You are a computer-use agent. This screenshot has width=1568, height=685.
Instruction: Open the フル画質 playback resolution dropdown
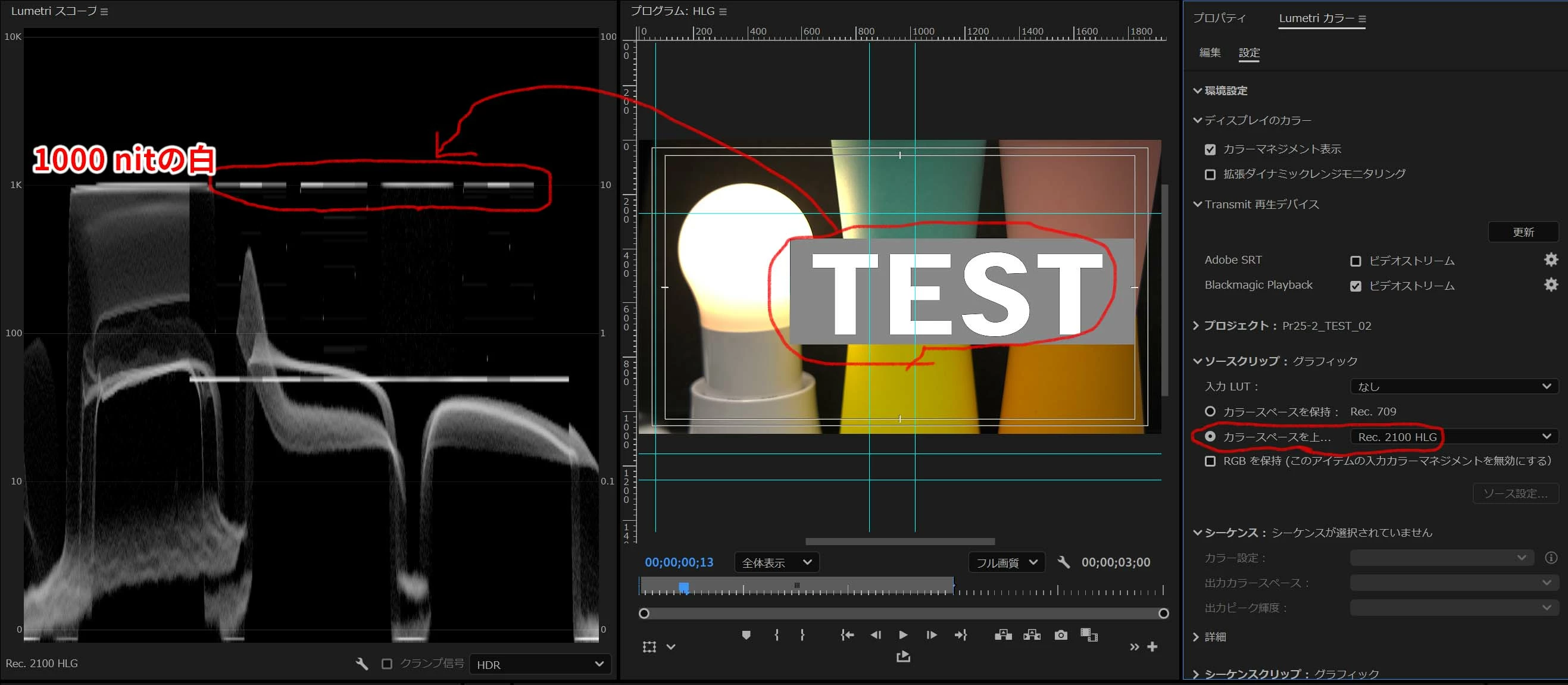(1006, 563)
